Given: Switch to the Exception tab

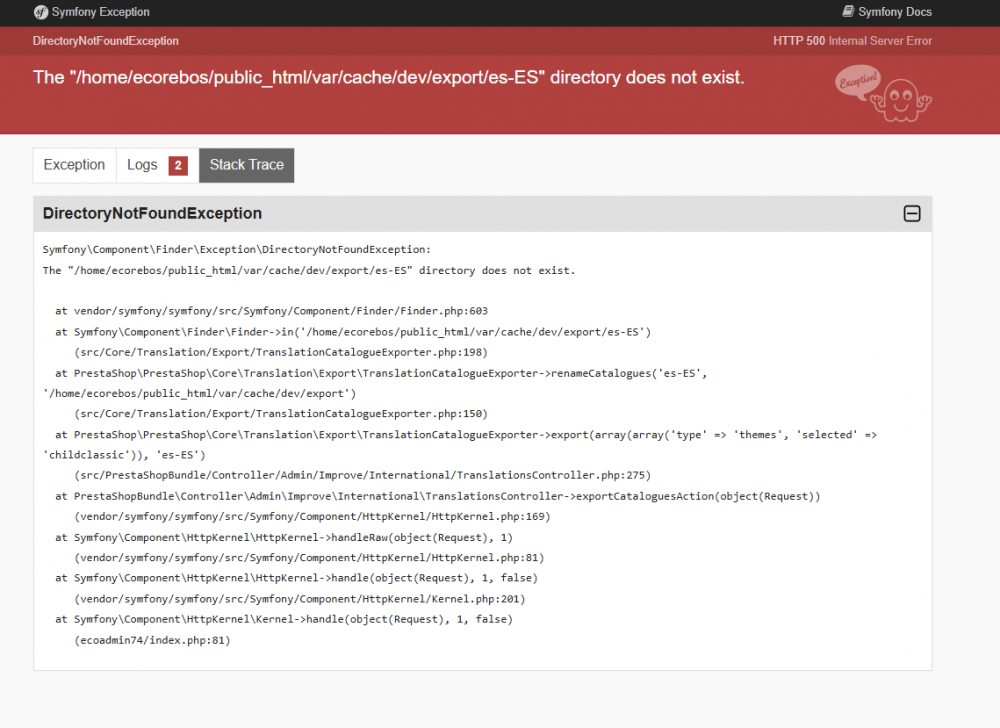Looking at the screenshot, I should (x=74, y=164).
